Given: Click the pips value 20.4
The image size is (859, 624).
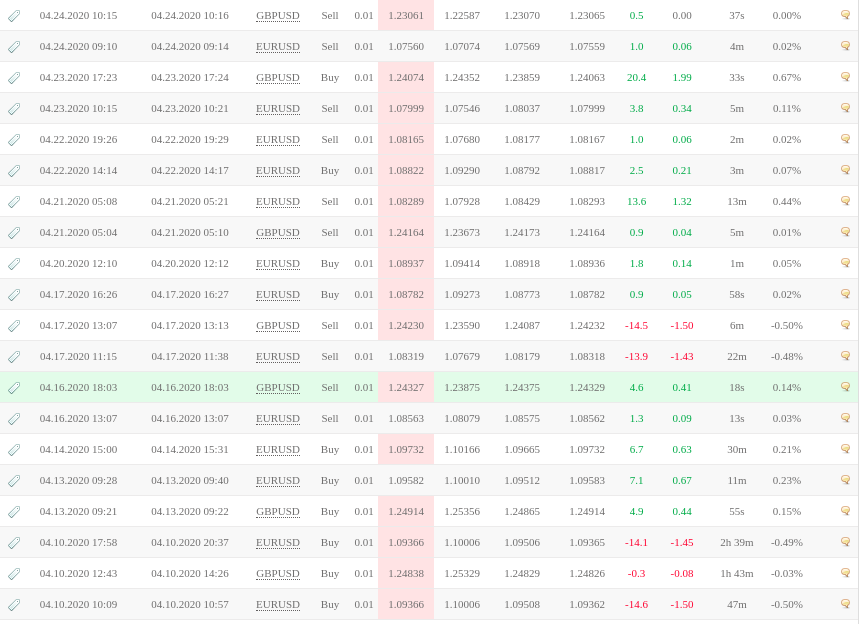Looking at the screenshot, I should point(636,77).
